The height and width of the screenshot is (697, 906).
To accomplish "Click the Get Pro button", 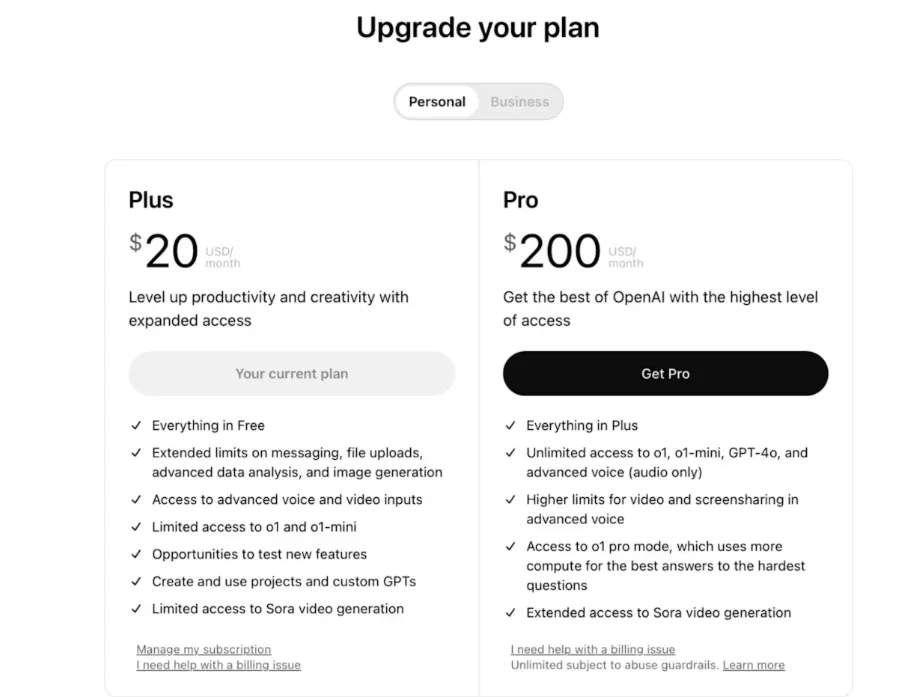I will (665, 373).
